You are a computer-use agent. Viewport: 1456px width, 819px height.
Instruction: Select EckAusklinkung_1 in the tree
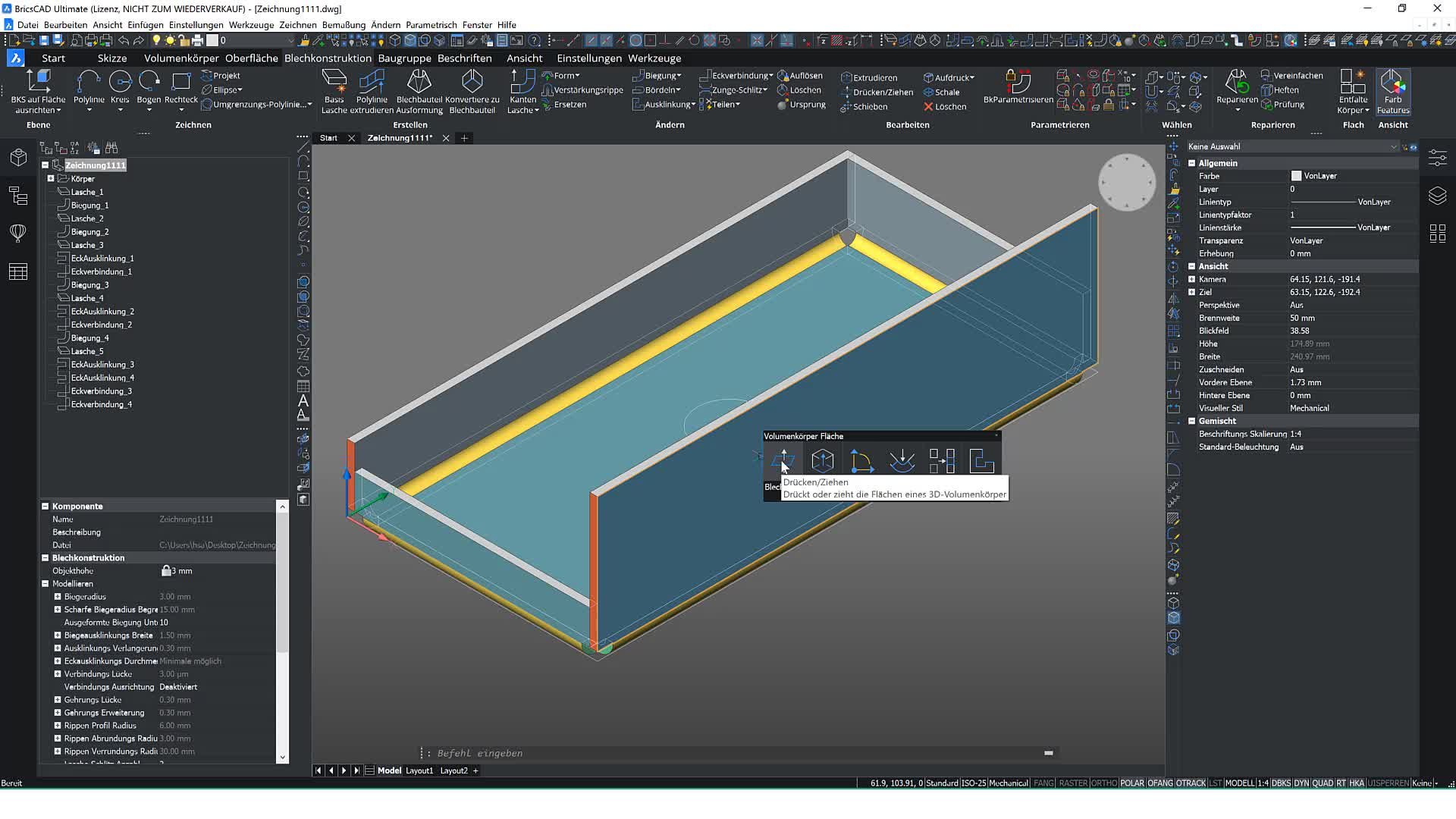(102, 259)
